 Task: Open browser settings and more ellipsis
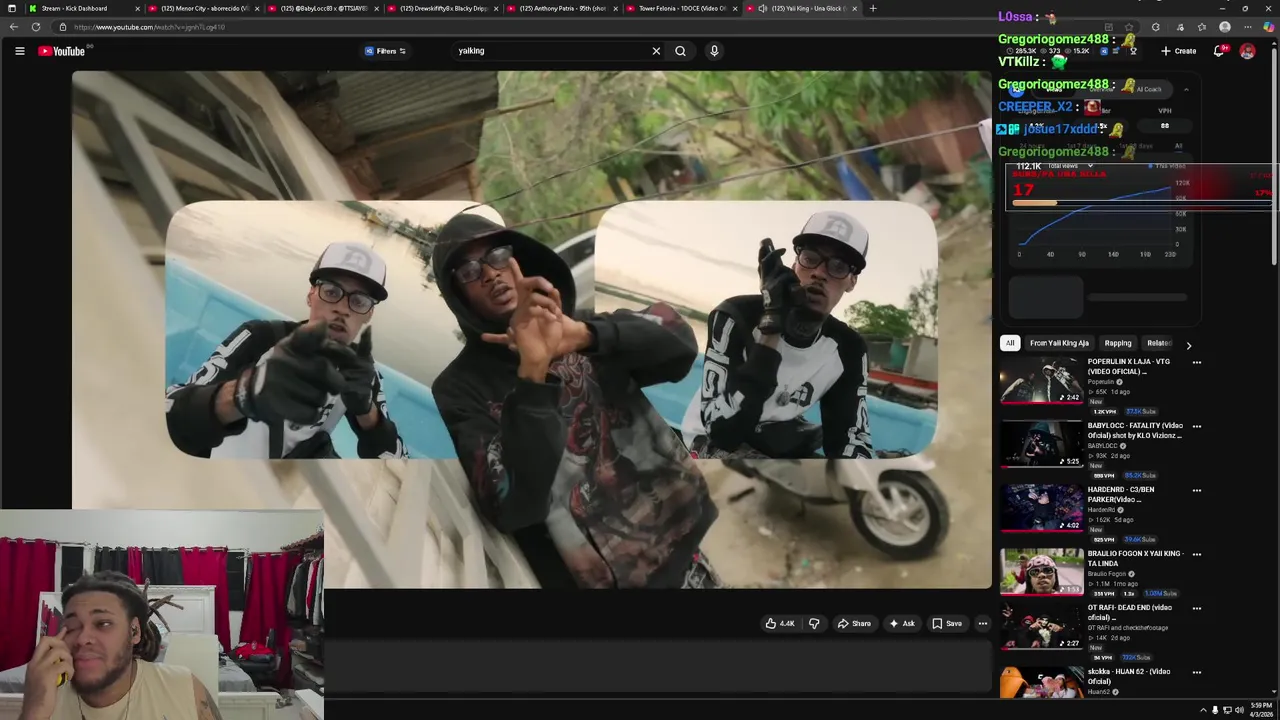click(1247, 27)
